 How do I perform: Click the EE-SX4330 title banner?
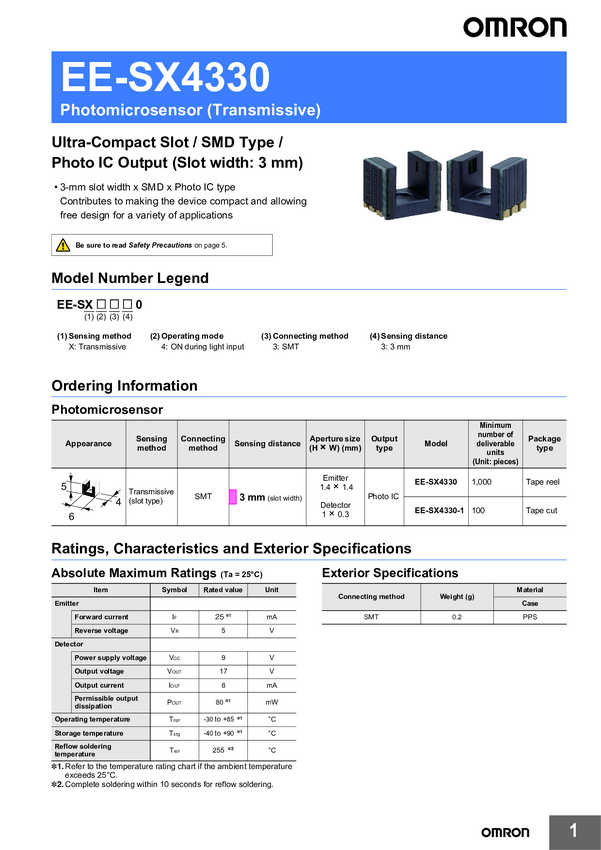click(x=309, y=87)
